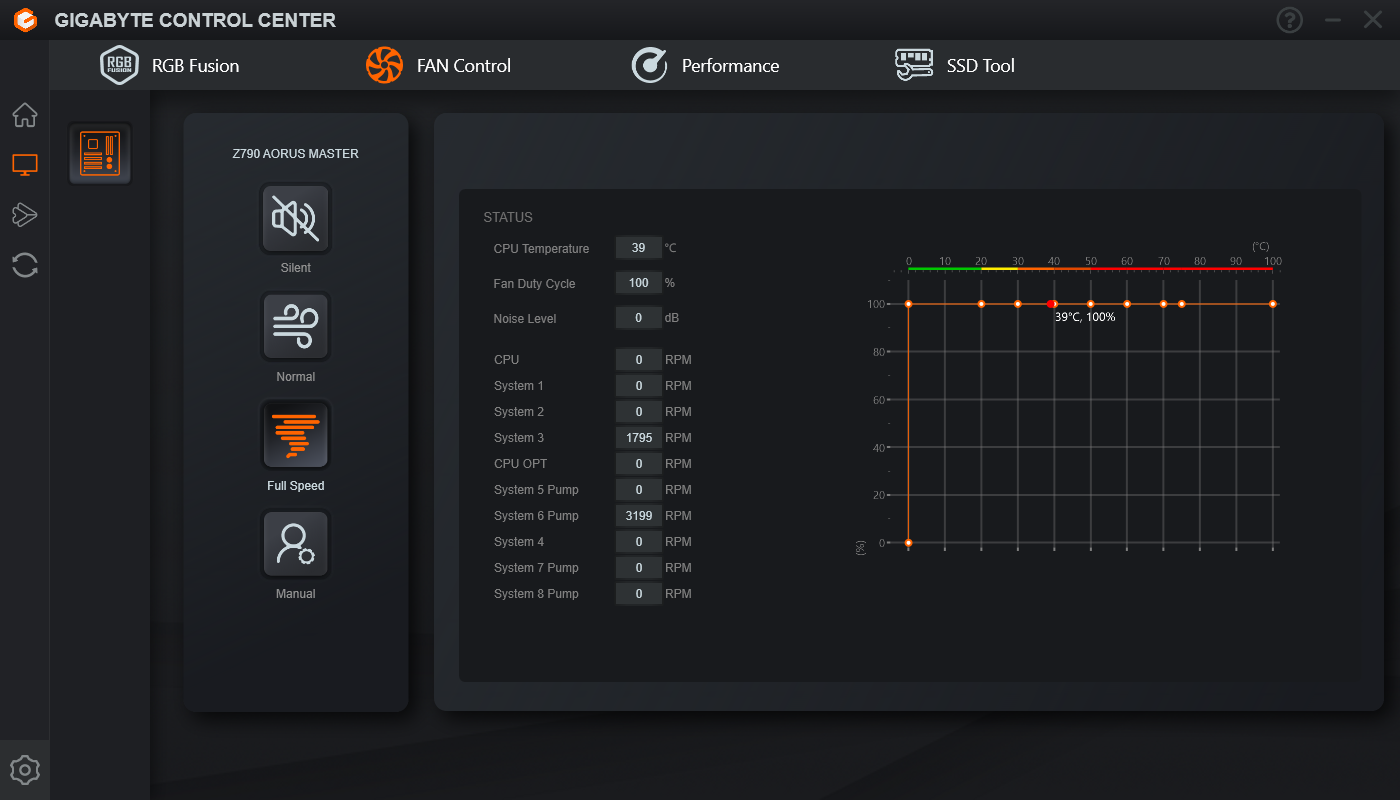Select the fan curve point at 60°C
Image resolution: width=1400 pixels, height=800 pixels.
(x=1127, y=304)
